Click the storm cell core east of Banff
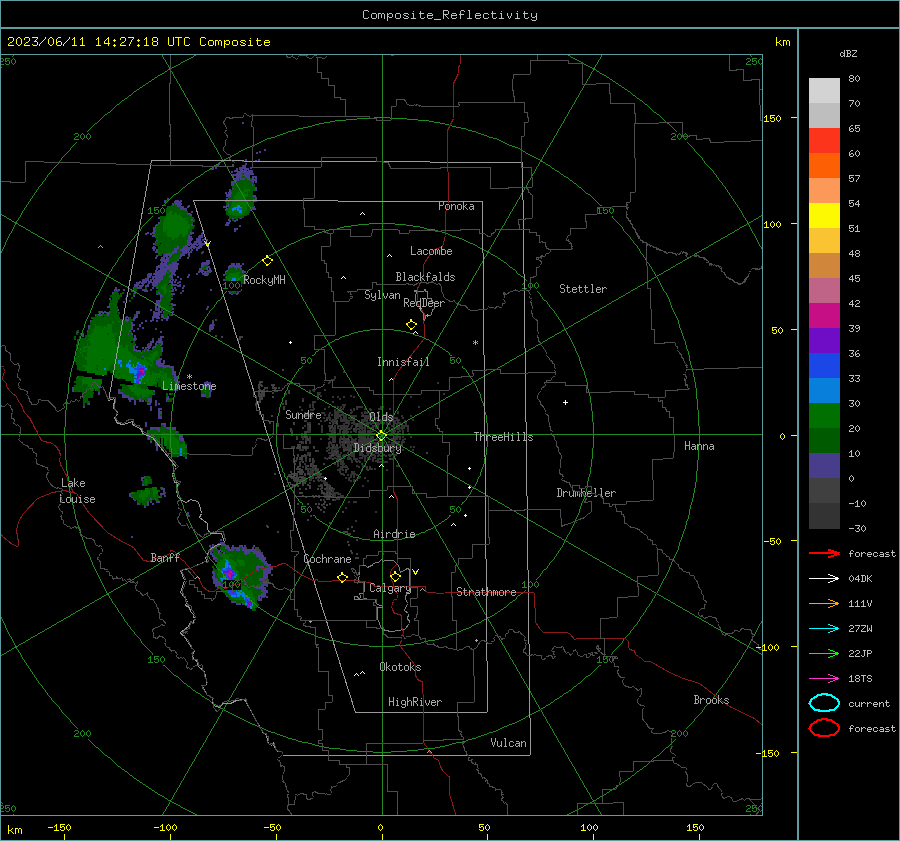The height and width of the screenshot is (841, 900). pos(230,573)
